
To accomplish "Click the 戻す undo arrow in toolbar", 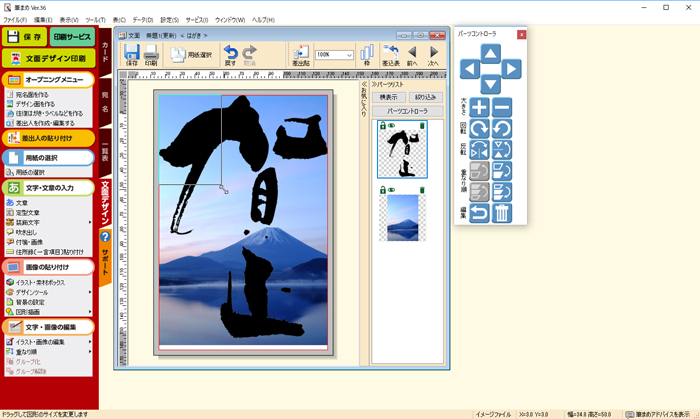I will (231, 55).
